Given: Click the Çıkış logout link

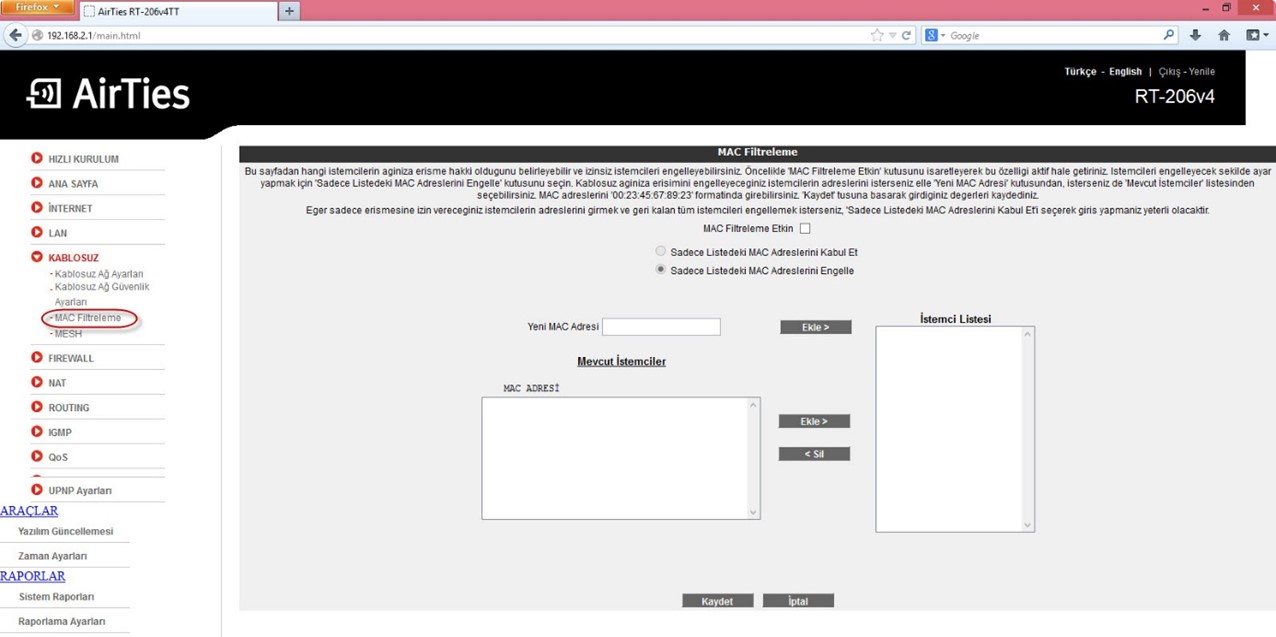Looking at the screenshot, I should pos(1169,72).
